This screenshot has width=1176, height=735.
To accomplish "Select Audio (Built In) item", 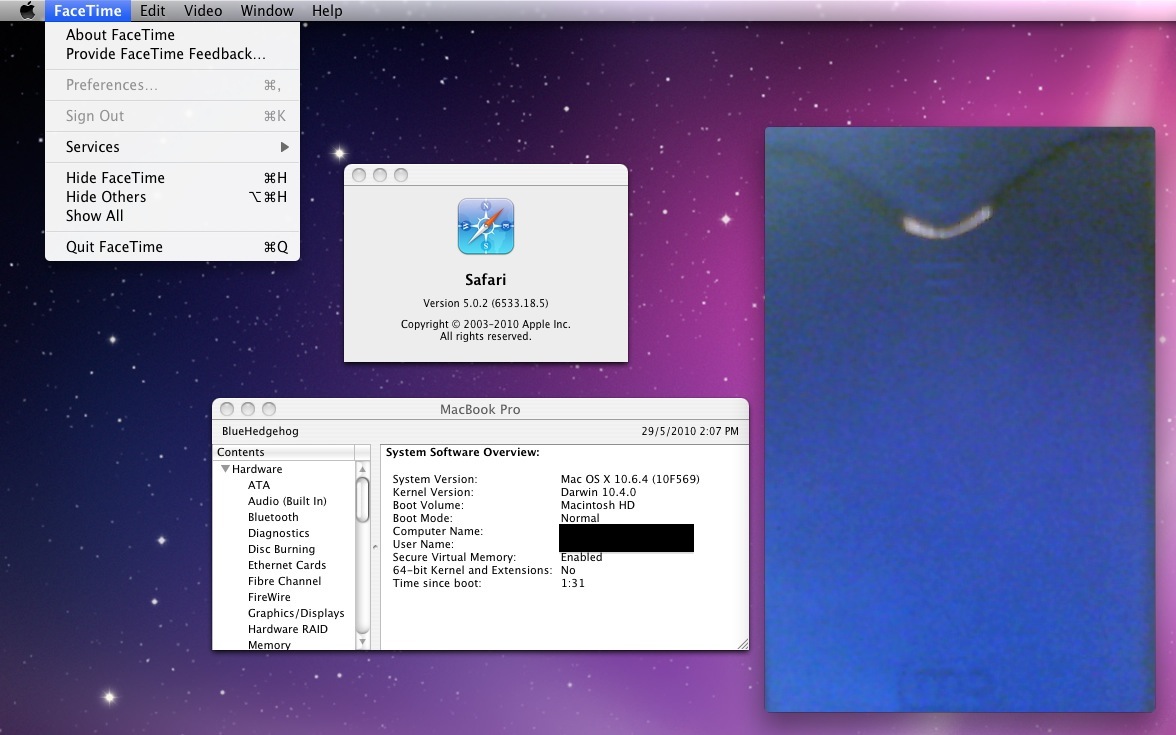I will (287, 501).
